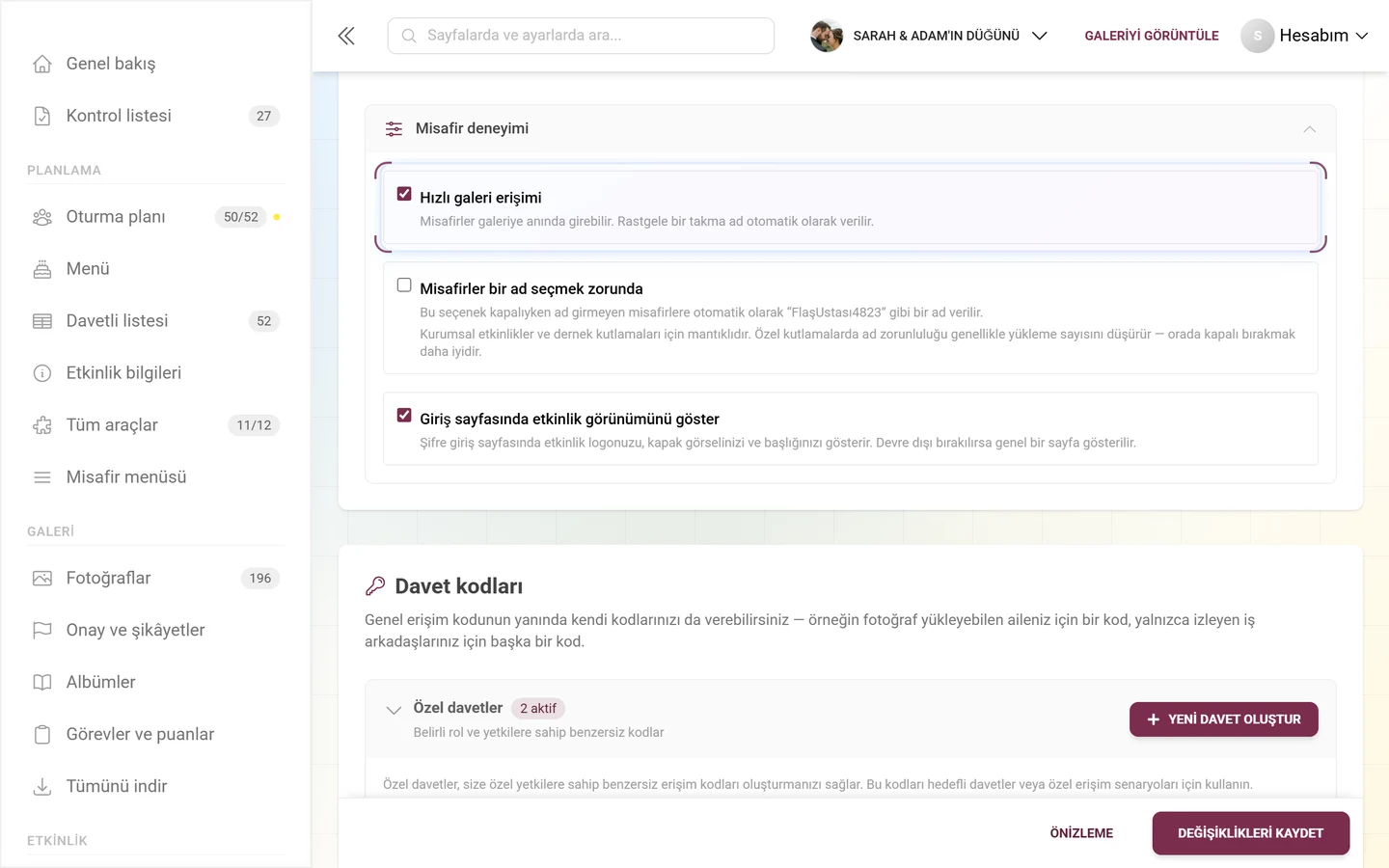
Task: Click the 27 badge on Kontrol listesi
Action: click(264, 116)
